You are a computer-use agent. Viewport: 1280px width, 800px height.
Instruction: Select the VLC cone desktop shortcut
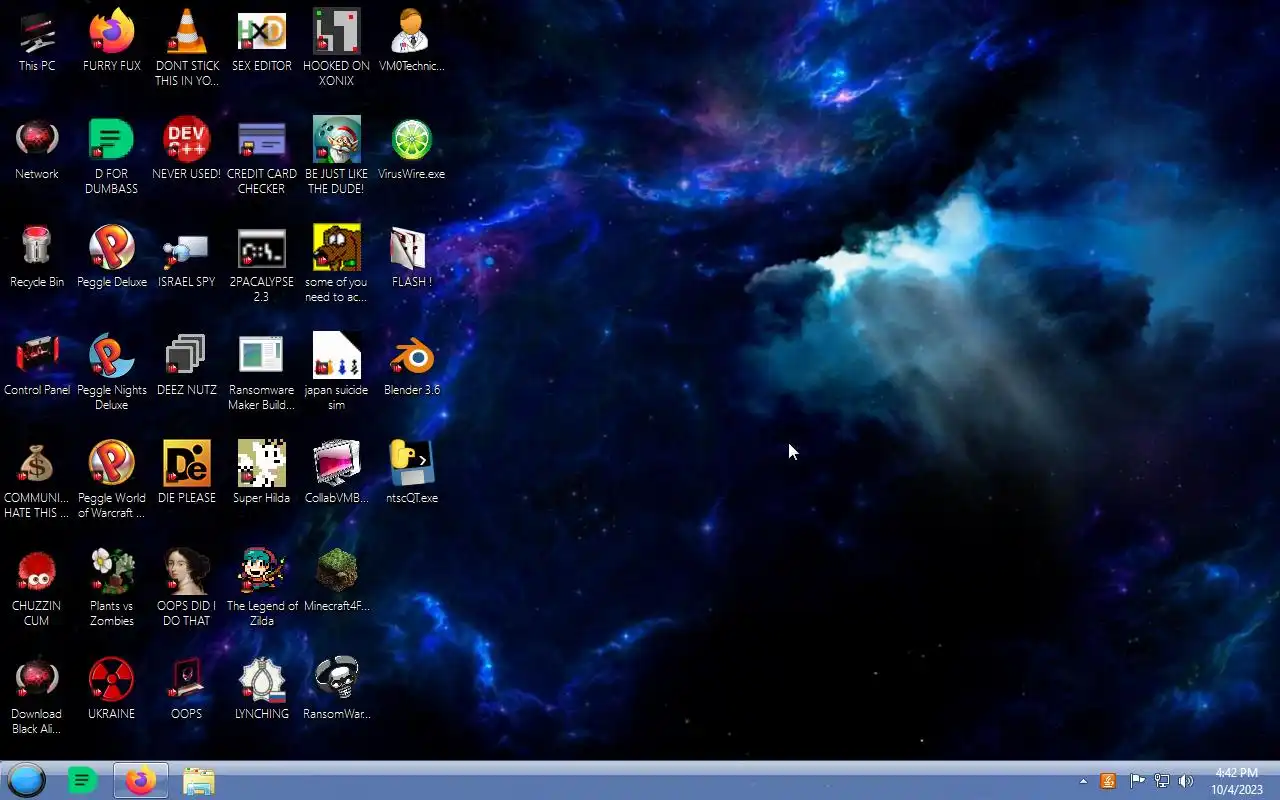[187, 49]
